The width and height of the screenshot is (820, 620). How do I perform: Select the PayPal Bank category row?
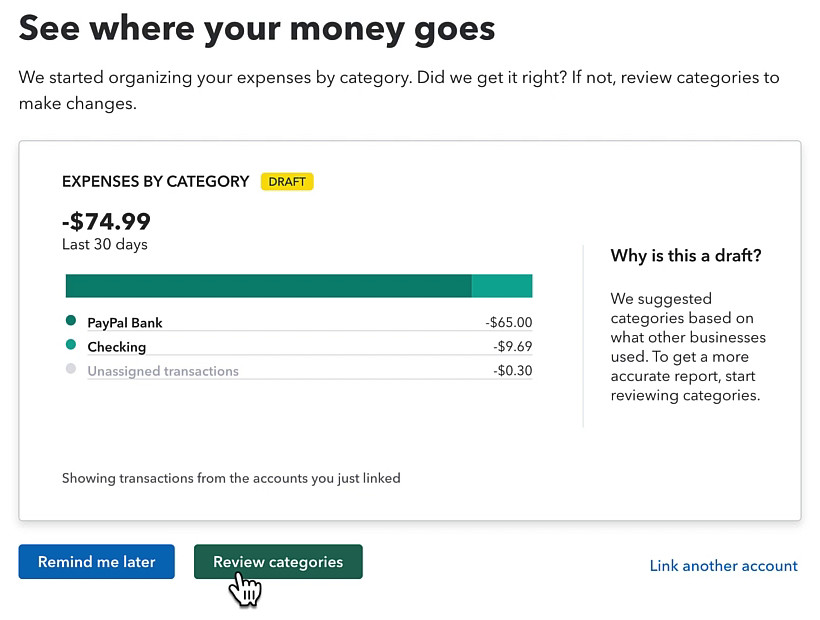299,322
